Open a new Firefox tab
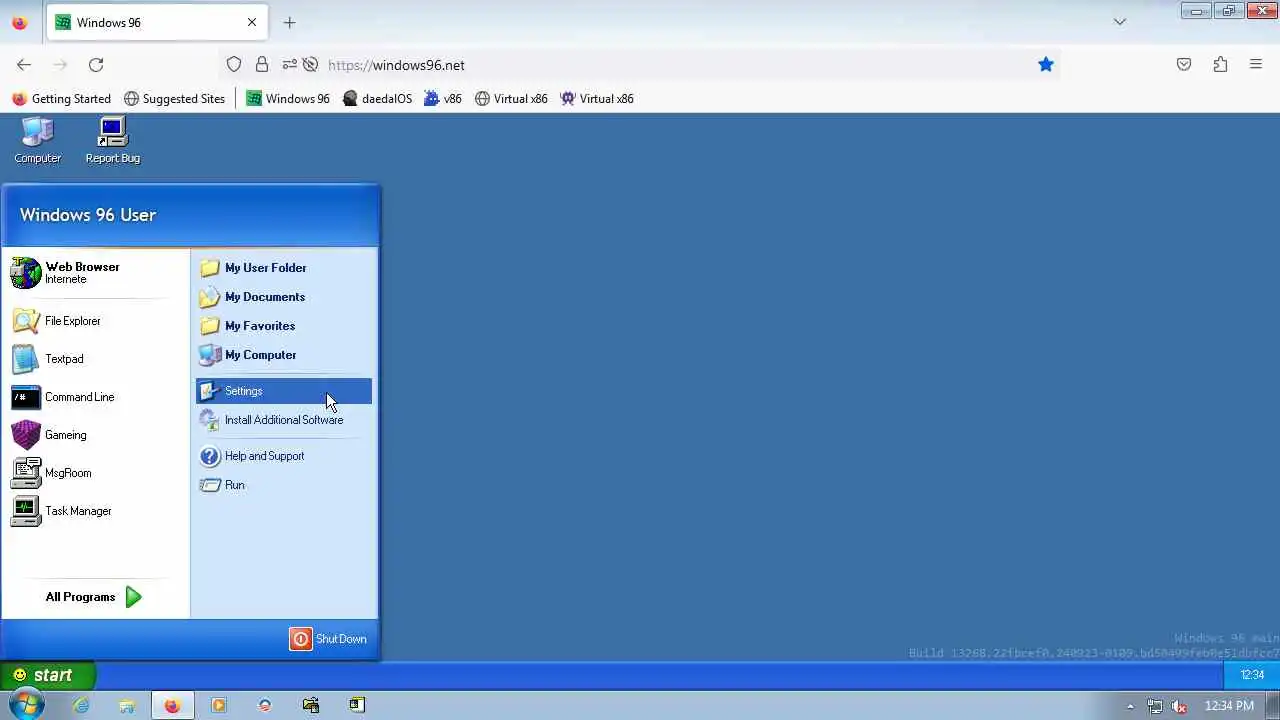This screenshot has width=1280, height=720. (289, 22)
